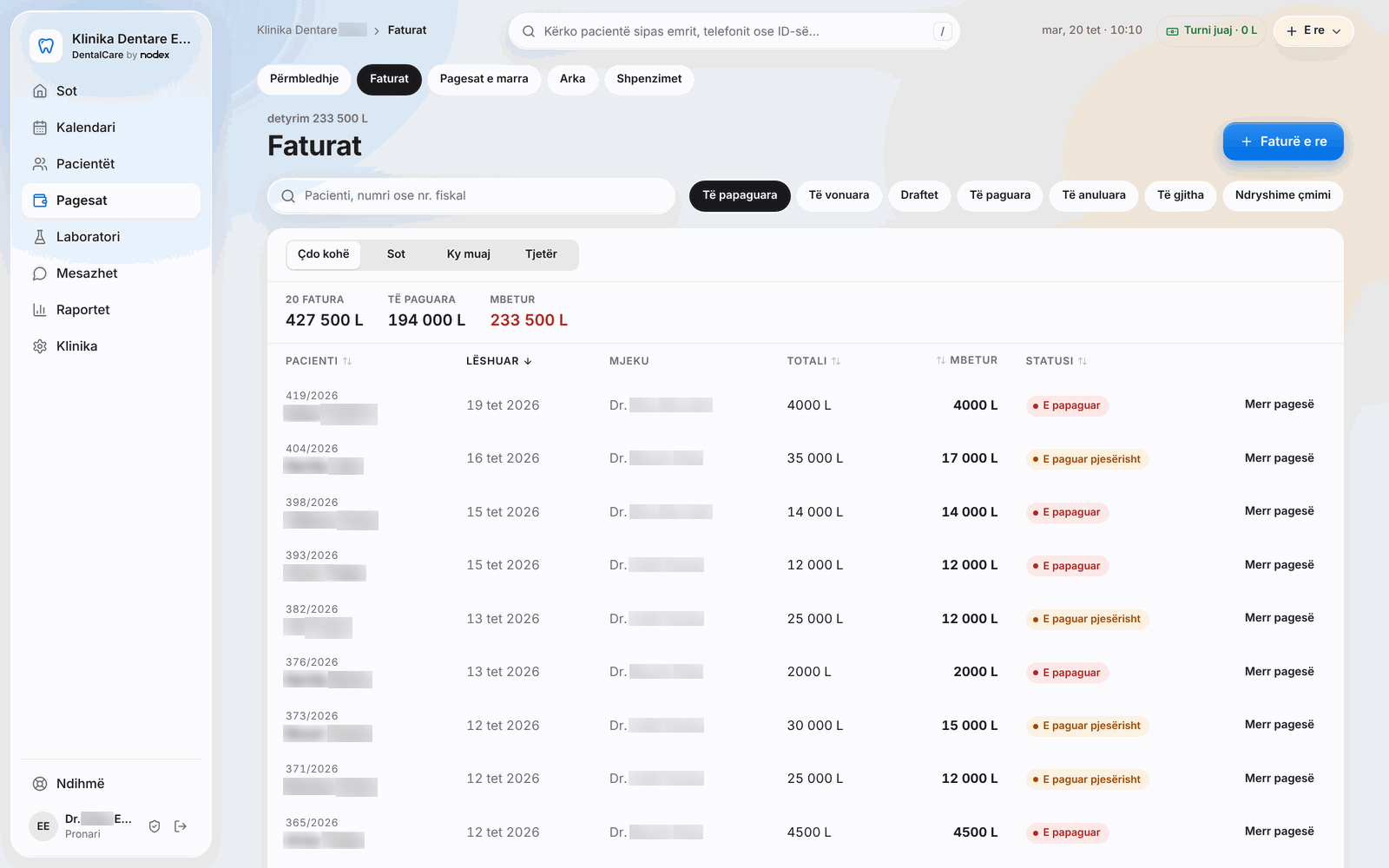Select the Ky muaj period
The height and width of the screenshot is (868, 1389).
[469, 254]
